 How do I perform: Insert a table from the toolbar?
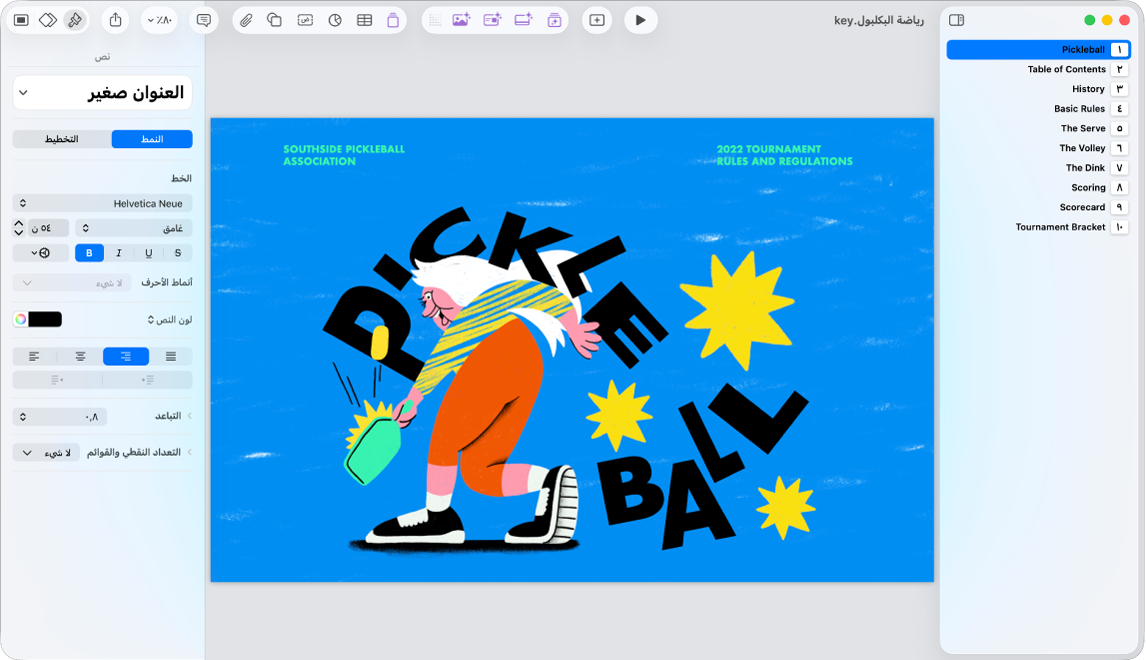click(364, 20)
